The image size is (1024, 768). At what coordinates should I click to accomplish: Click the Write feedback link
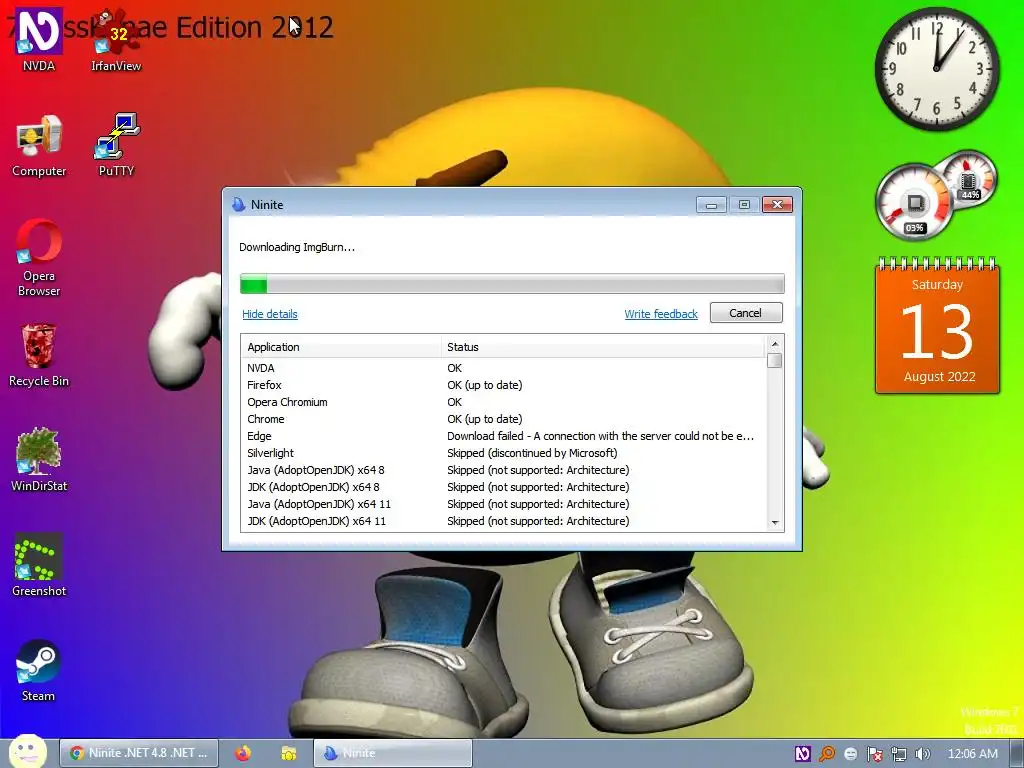[x=661, y=314]
